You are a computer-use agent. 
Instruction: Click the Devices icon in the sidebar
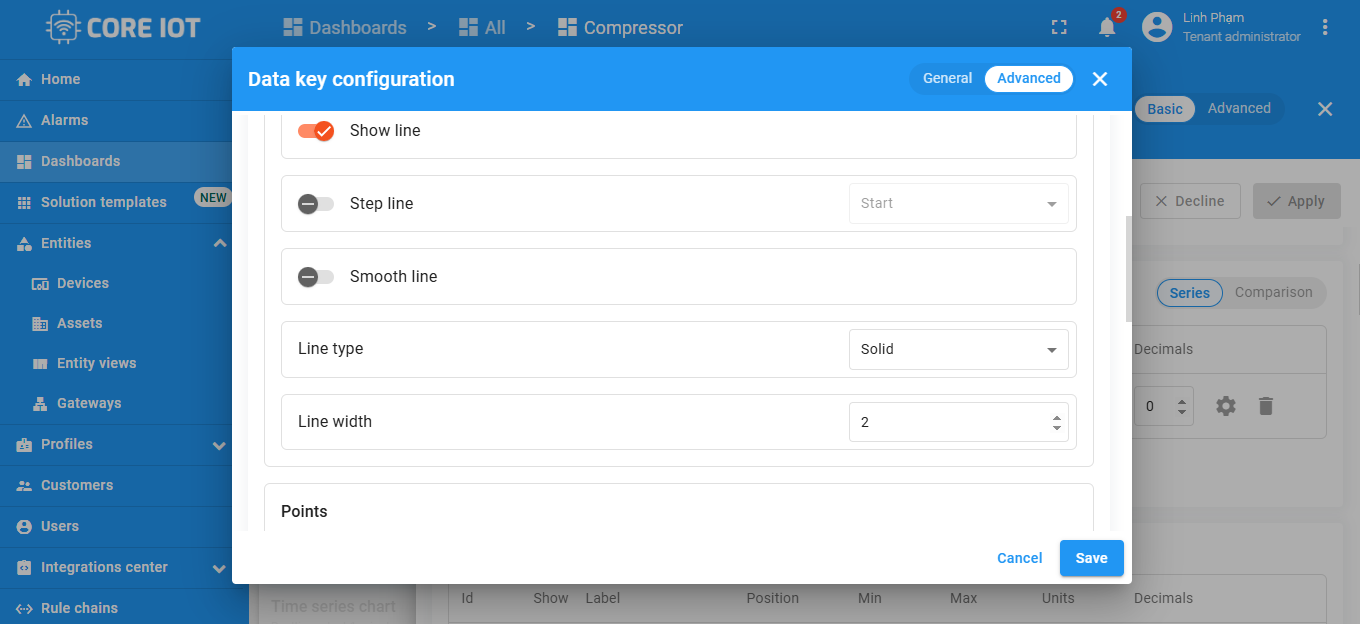pos(41,284)
